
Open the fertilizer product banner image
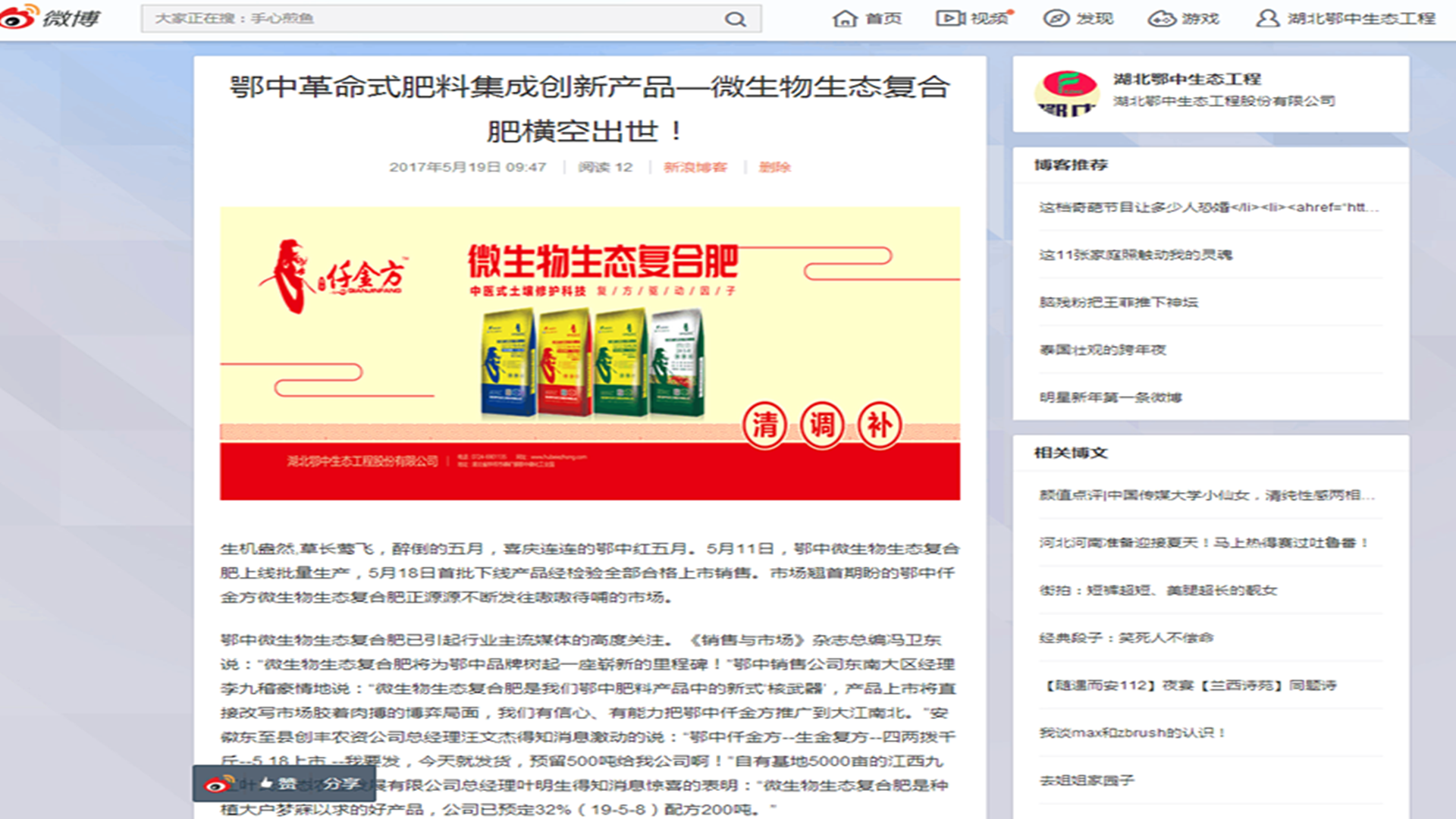[x=590, y=353]
